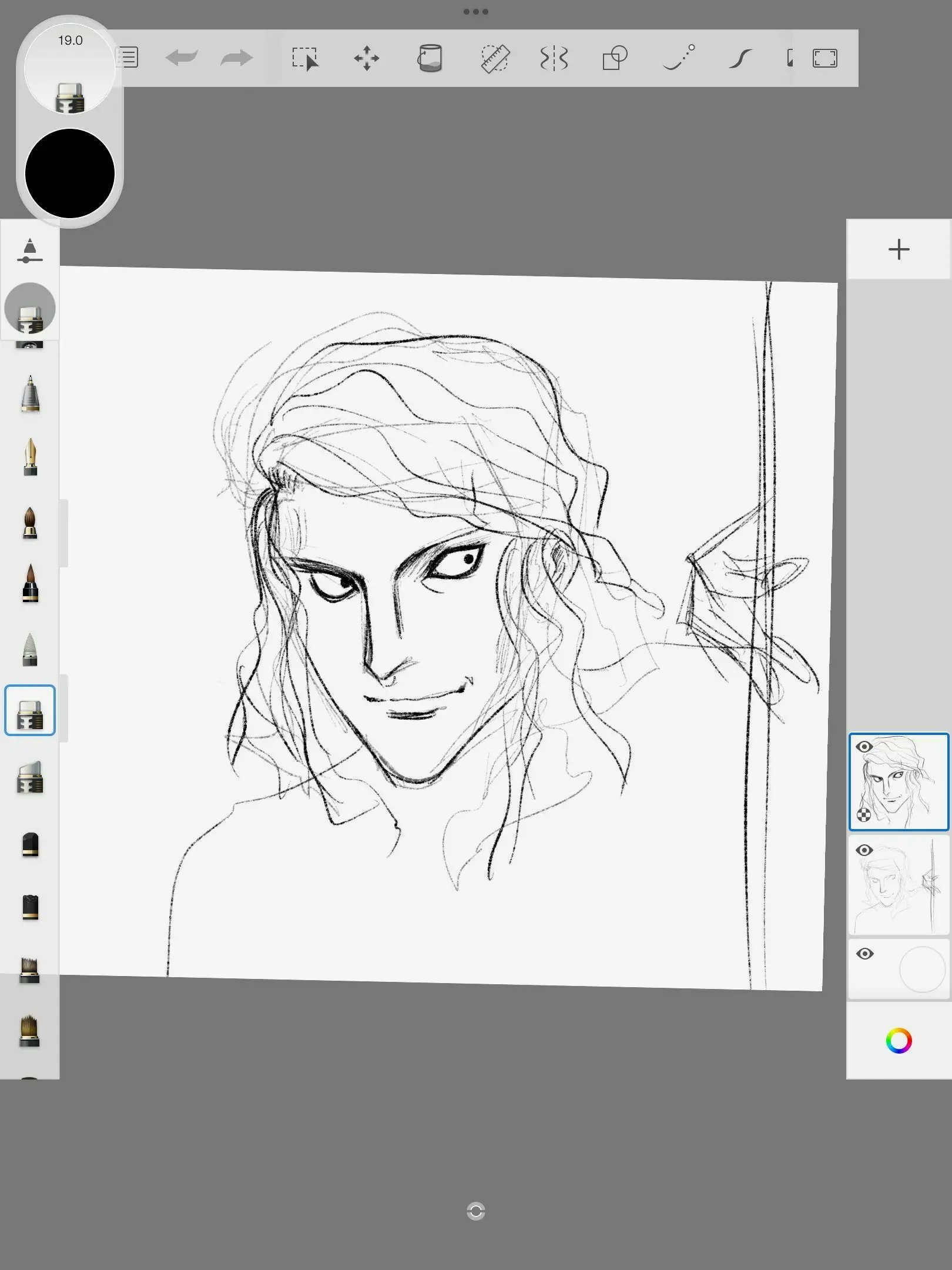Hide the top ink layer
Screen dimensions: 952x1270
(864, 747)
